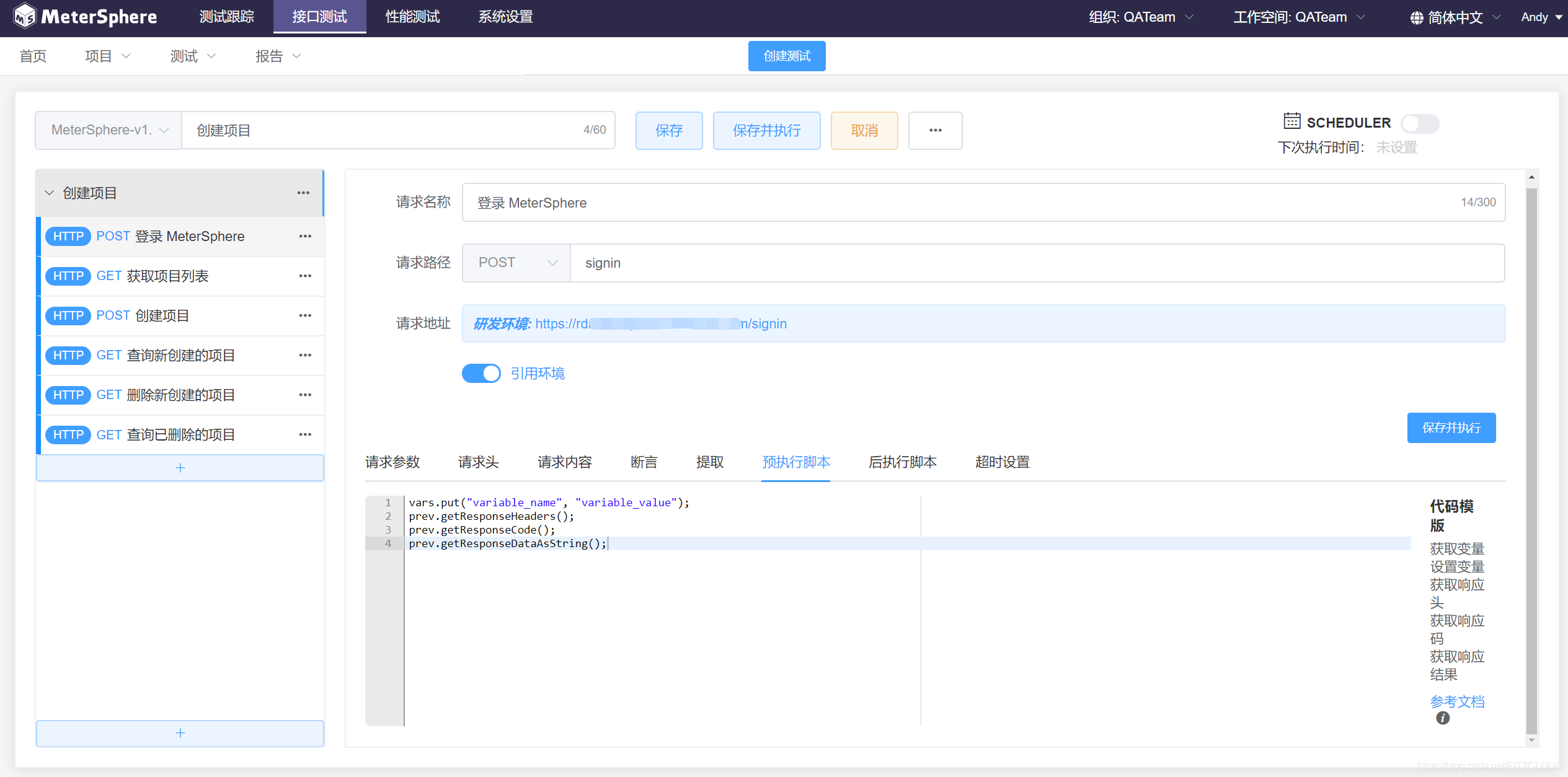This screenshot has height=777, width=1568.
Task: Open more options for 获取项目列表 request
Action: tap(305, 276)
